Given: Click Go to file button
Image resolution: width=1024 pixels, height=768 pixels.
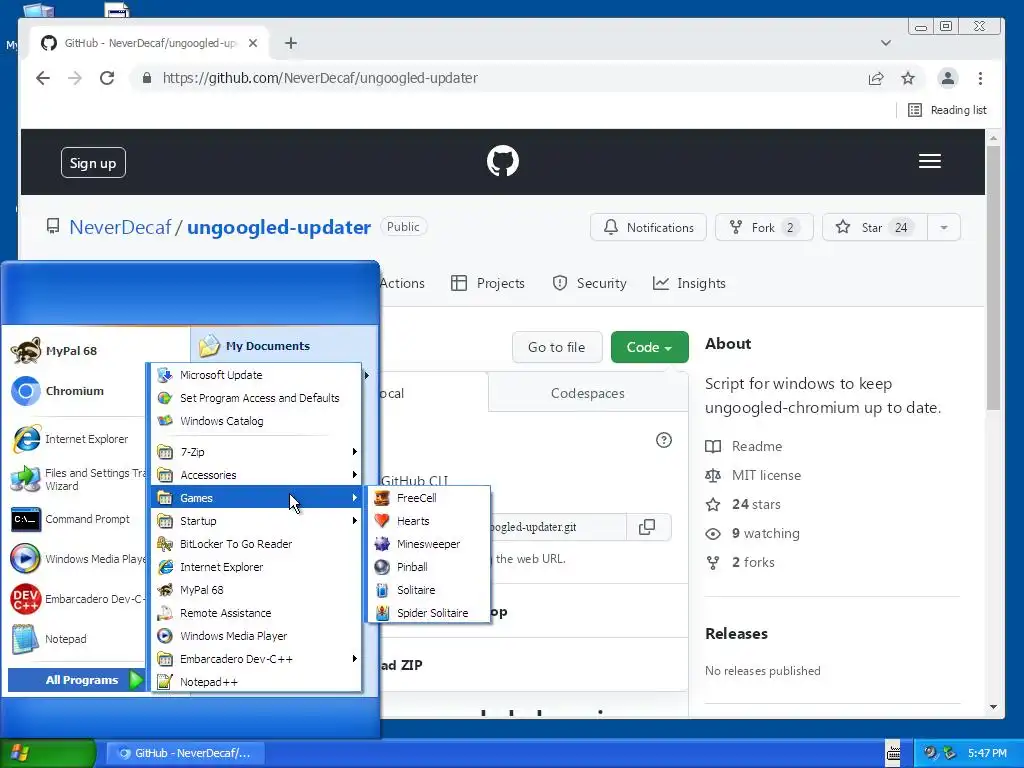Looking at the screenshot, I should (x=556, y=347).
